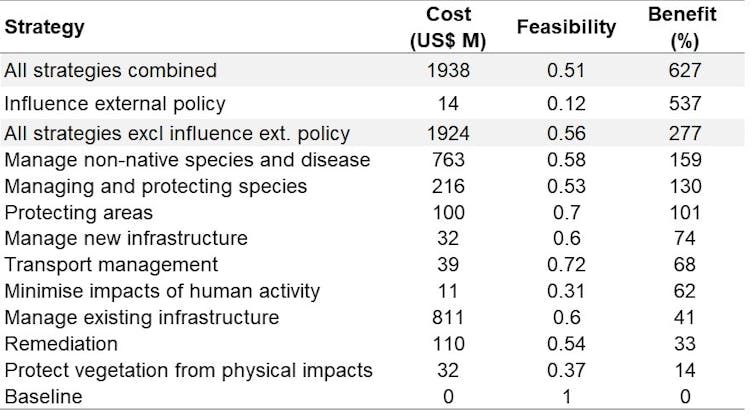Viewport: 754px width, 418px height.
Task: Click the Strategy column header
Action: click(44, 27)
